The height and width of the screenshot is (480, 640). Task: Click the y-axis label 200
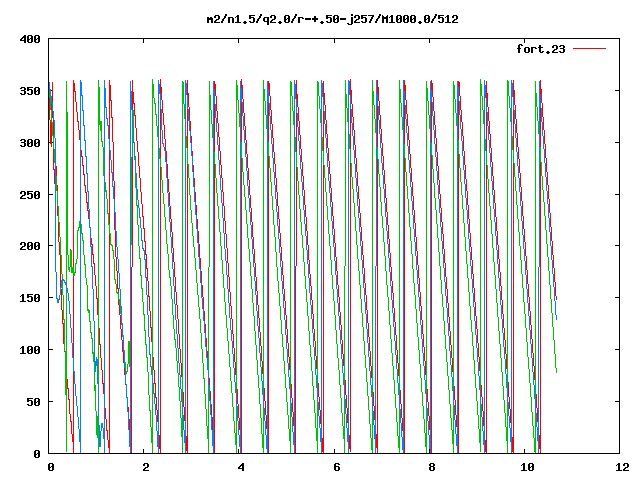point(30,246)
